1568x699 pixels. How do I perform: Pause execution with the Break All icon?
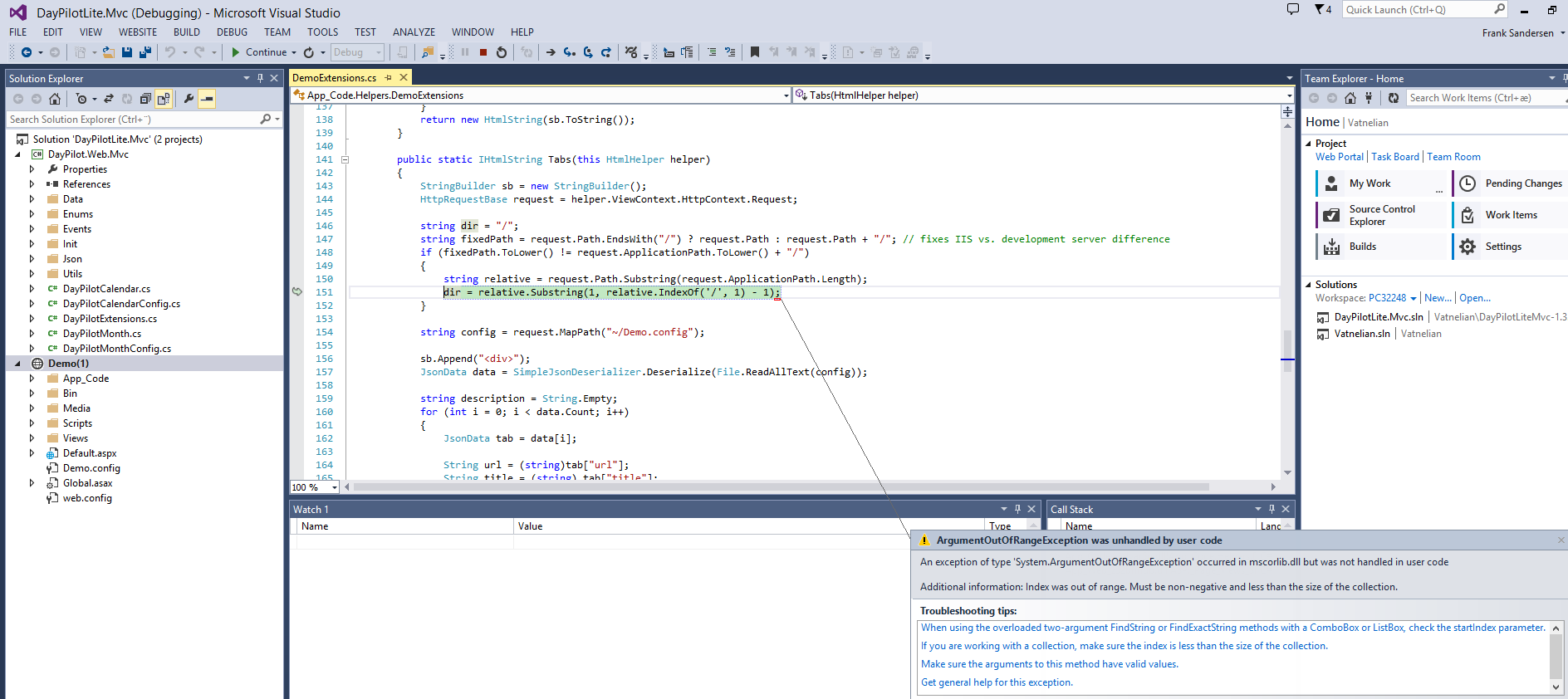coord(465,52)
